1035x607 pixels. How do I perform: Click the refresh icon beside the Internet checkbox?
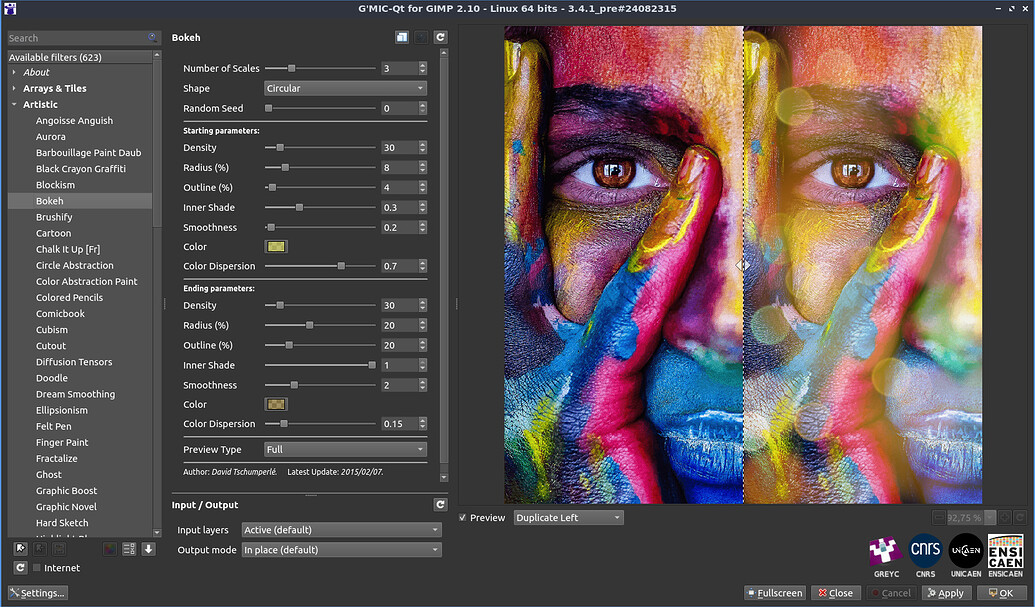click(x=20, y=568)
